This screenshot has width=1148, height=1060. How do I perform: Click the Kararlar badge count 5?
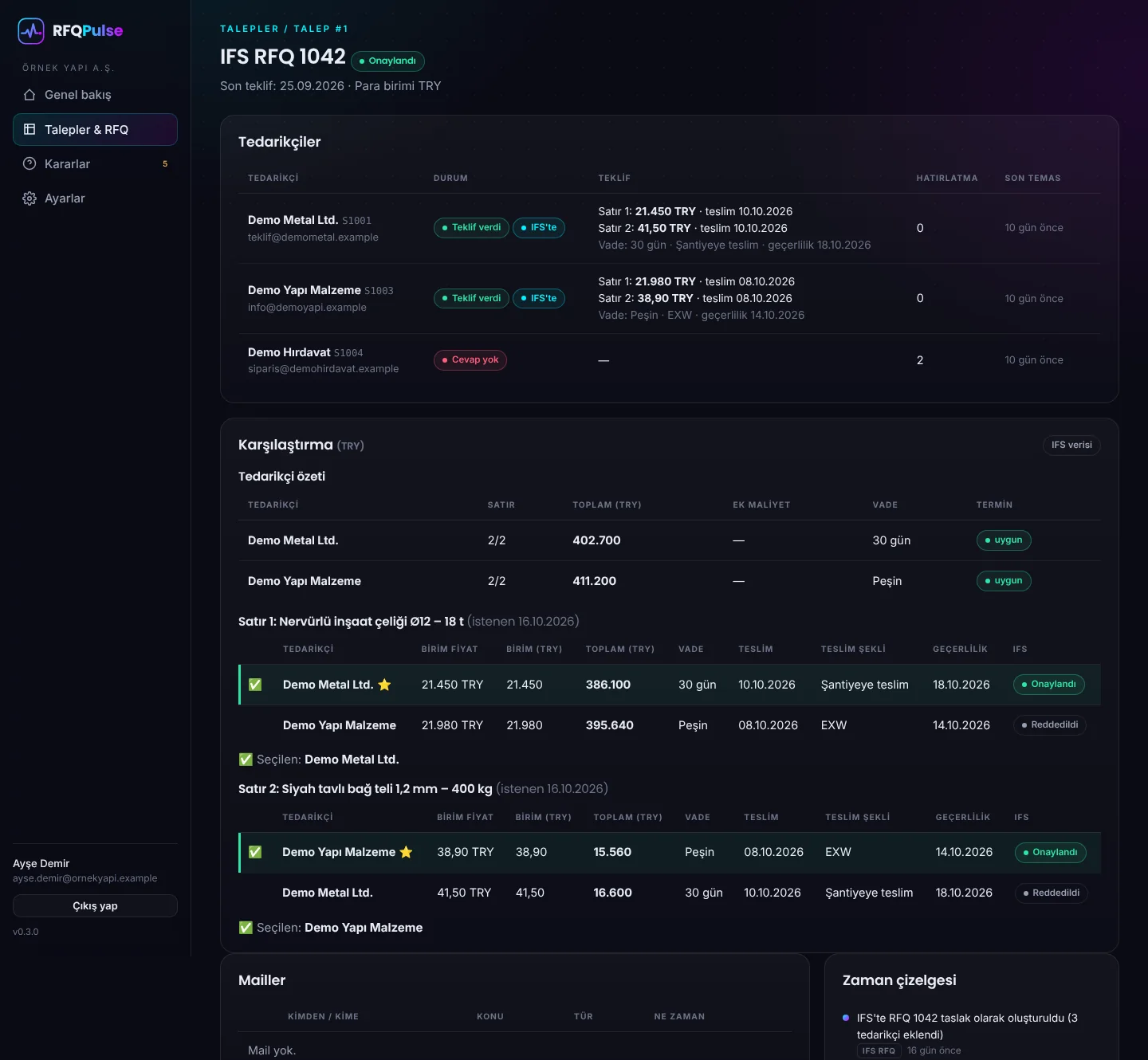(x=165, y=164)
